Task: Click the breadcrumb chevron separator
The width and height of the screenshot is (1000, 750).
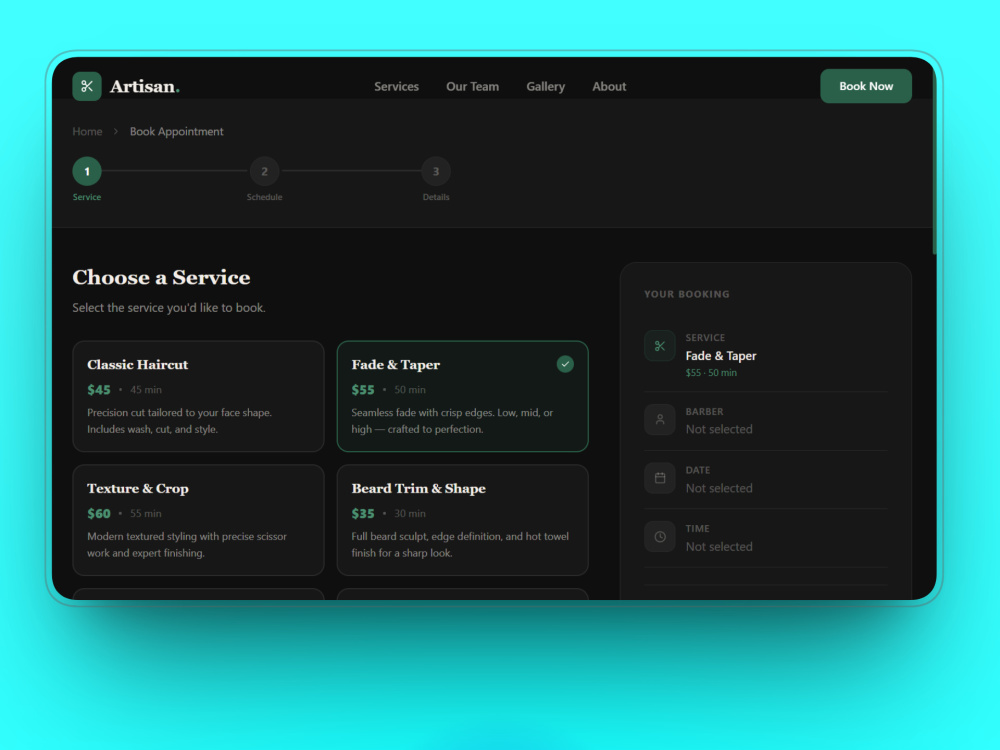Action: (x=116, y=131)
